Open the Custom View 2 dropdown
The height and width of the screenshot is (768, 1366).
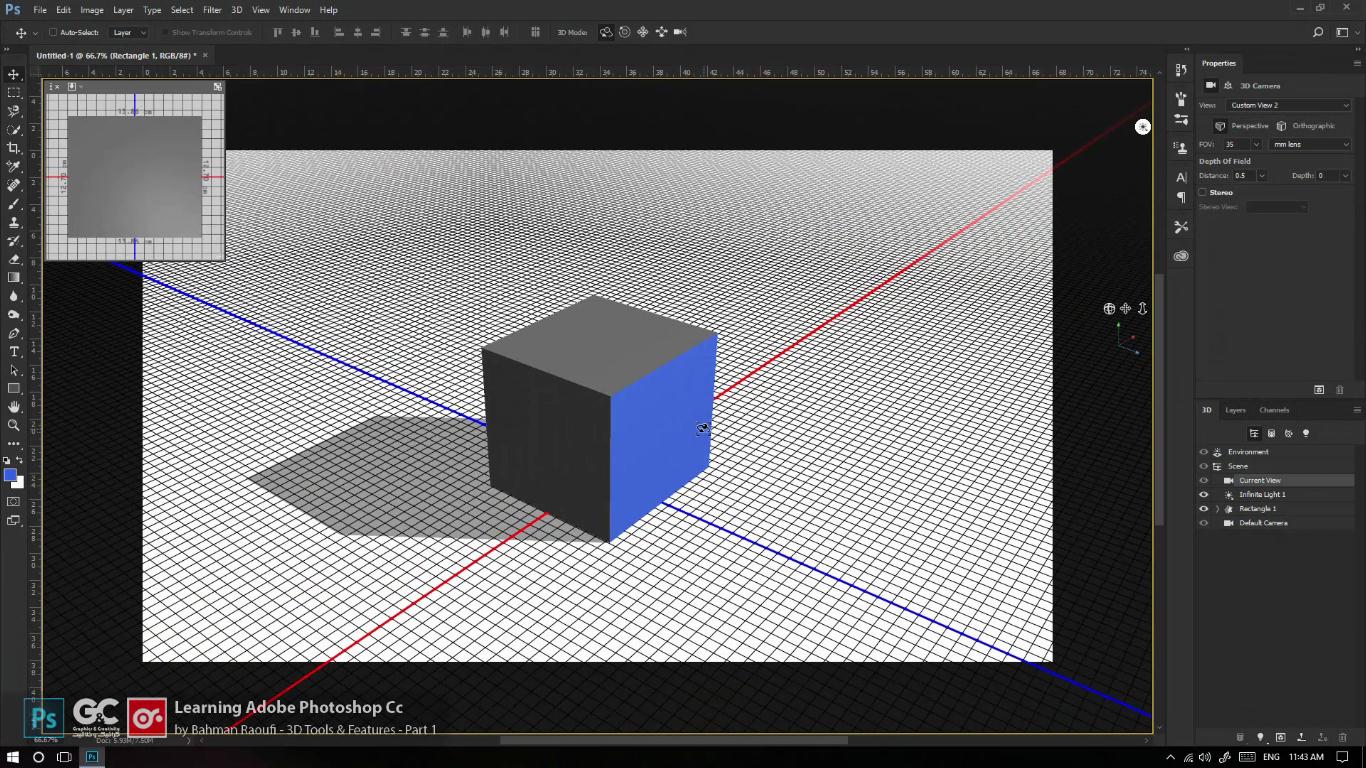[x=1289, y=105]
